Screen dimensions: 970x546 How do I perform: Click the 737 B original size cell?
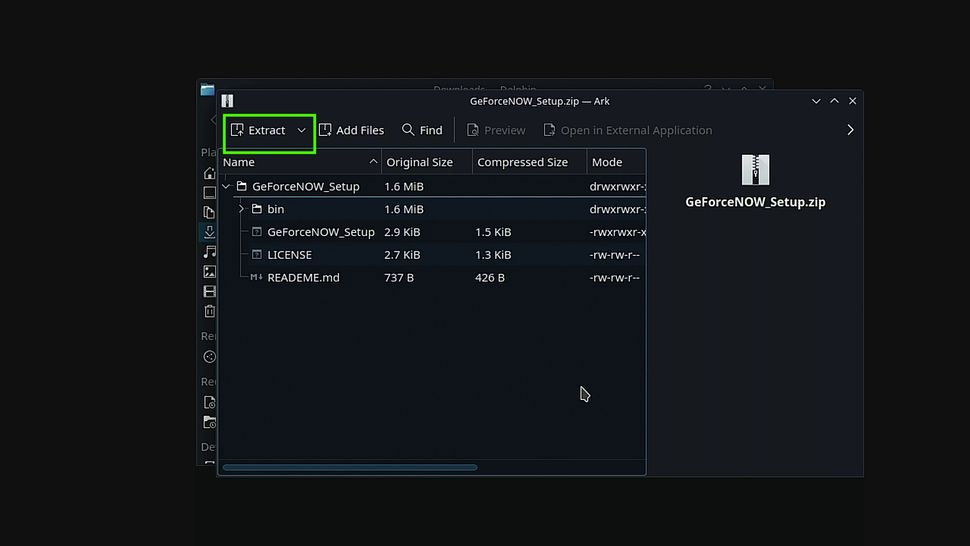[x=399, y=278]
